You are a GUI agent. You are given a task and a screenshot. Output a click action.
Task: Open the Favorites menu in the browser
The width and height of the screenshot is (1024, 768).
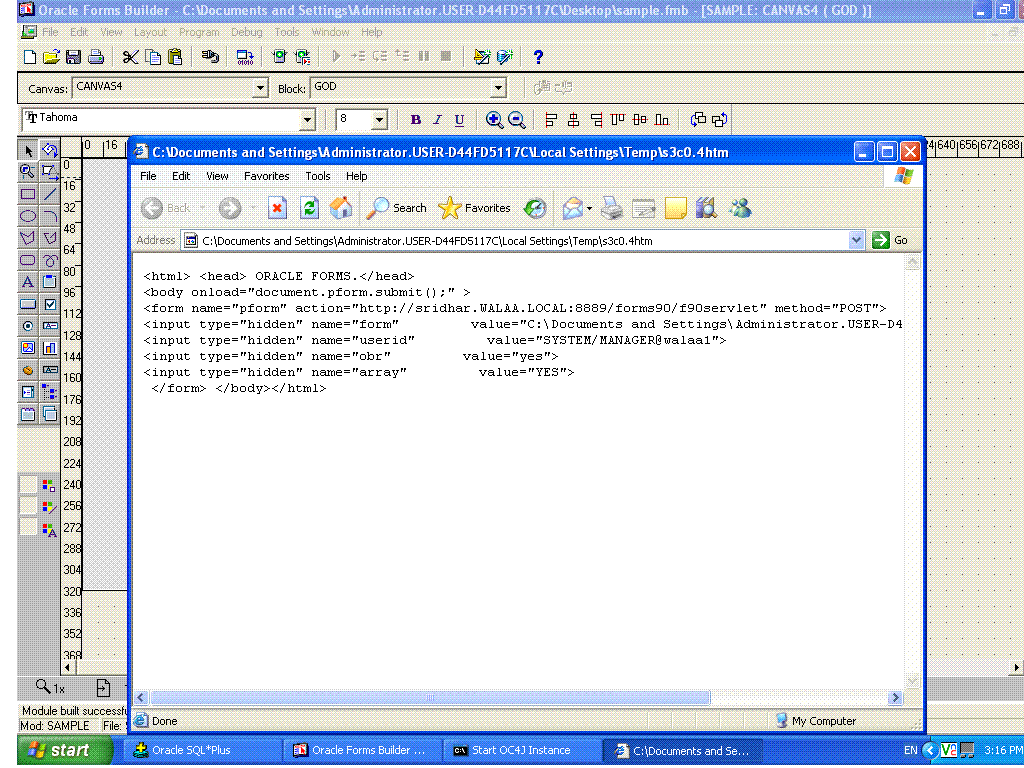266,176
